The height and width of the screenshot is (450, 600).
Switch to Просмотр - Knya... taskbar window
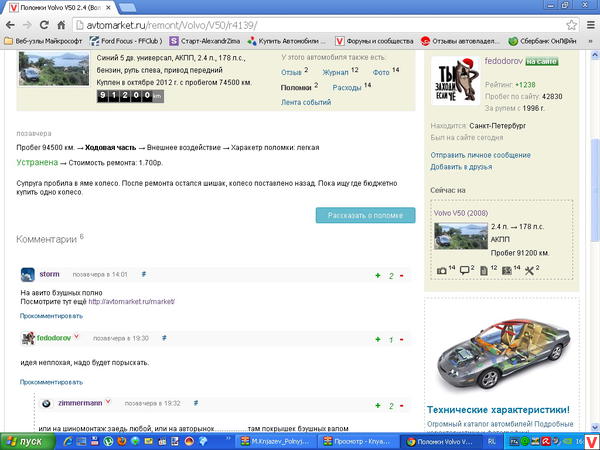[357, 442]
